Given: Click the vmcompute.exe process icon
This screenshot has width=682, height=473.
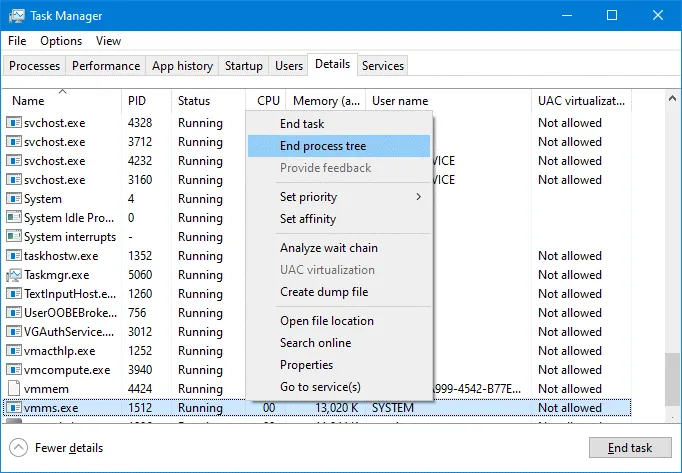Looking at the screenshot, I should pos(14,370).
